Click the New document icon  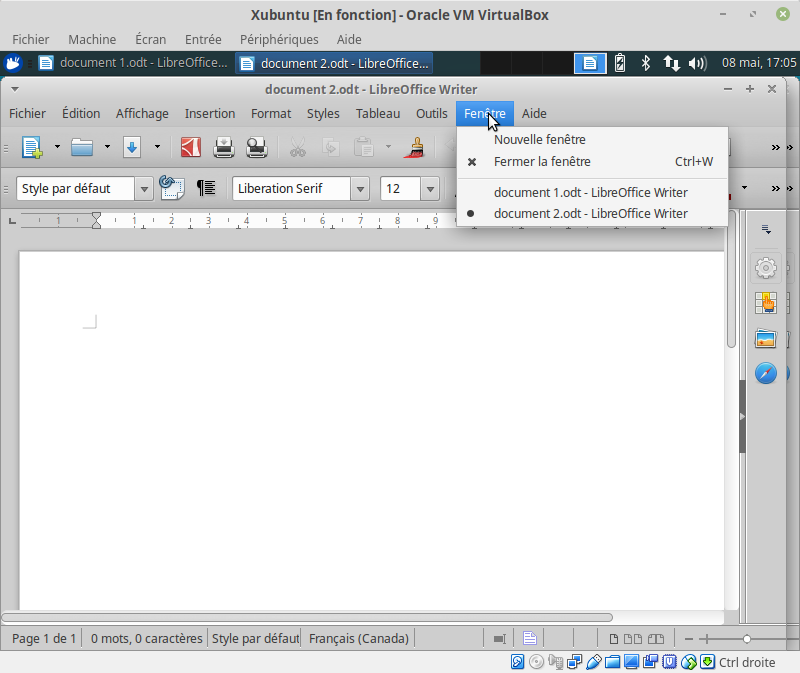(x=32, y=148)
